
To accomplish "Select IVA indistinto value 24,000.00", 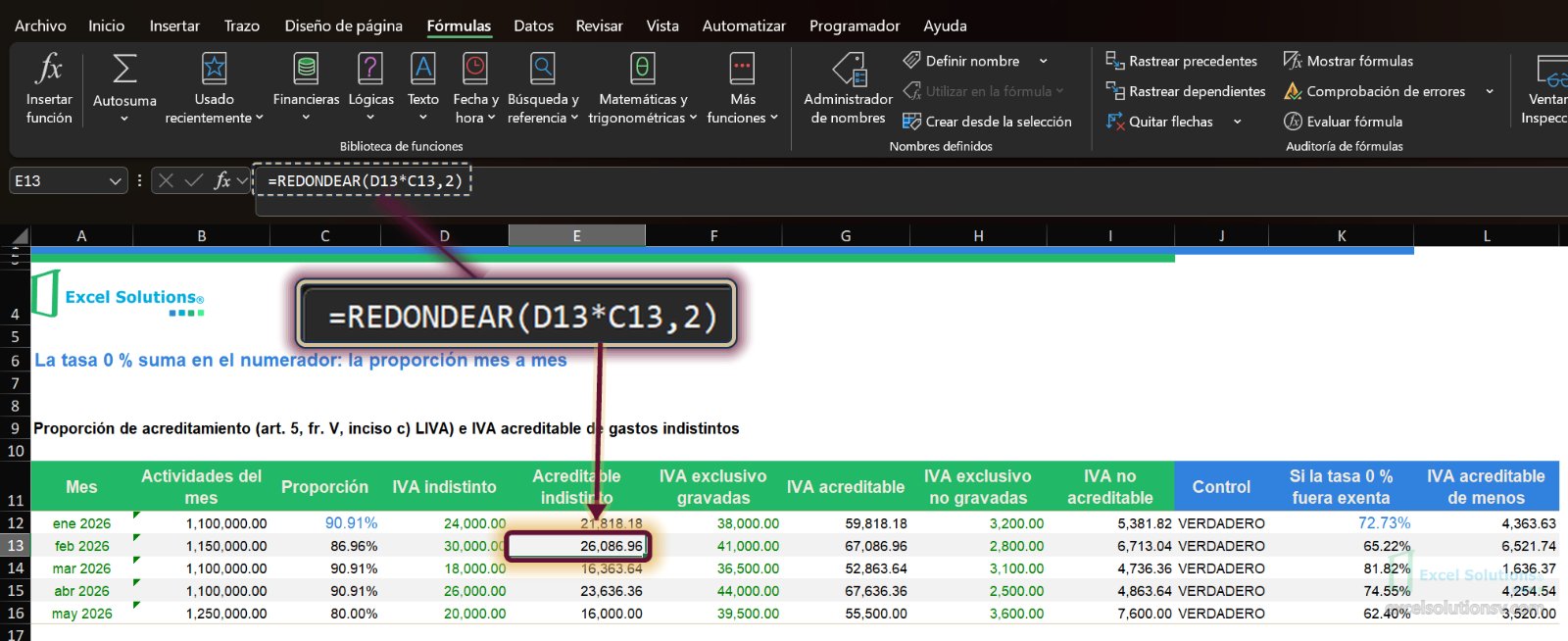I will (x=444, y=523).
